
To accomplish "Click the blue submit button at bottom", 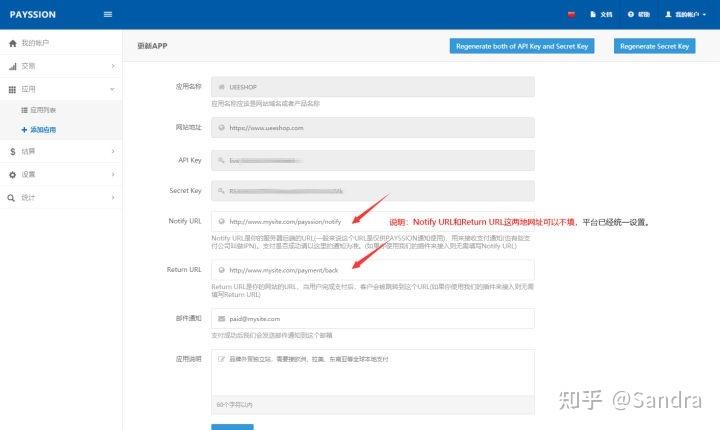I will pyautogui.click(x=232, y=427).
